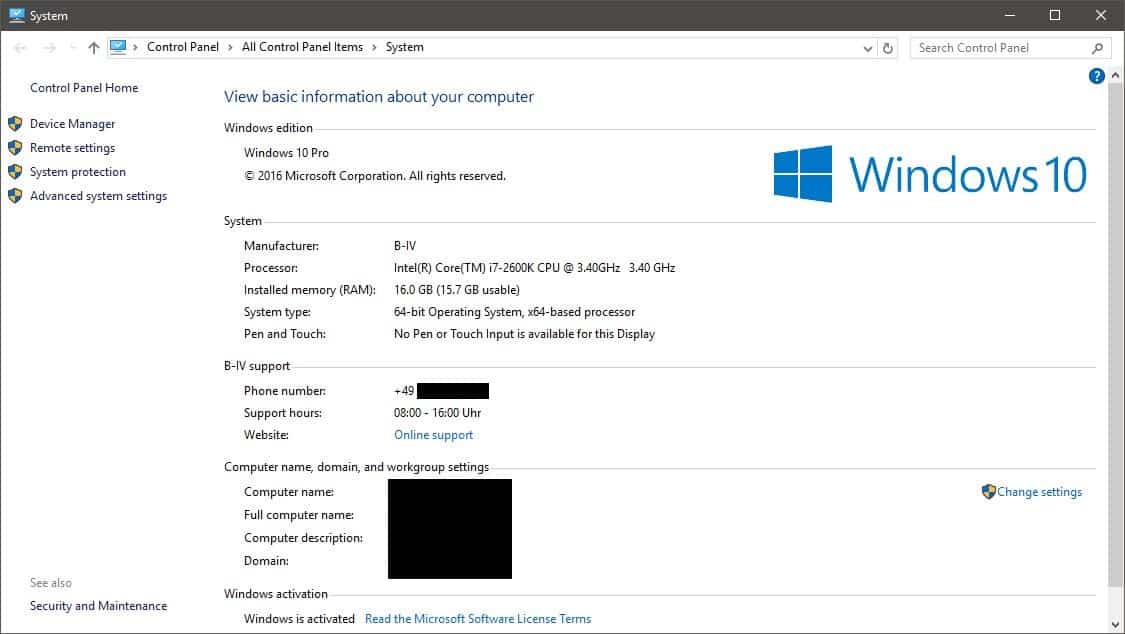Click the System window title icon
This screenshot has height=634, width=1125.
pyautogui.click(x=17, y=15)
